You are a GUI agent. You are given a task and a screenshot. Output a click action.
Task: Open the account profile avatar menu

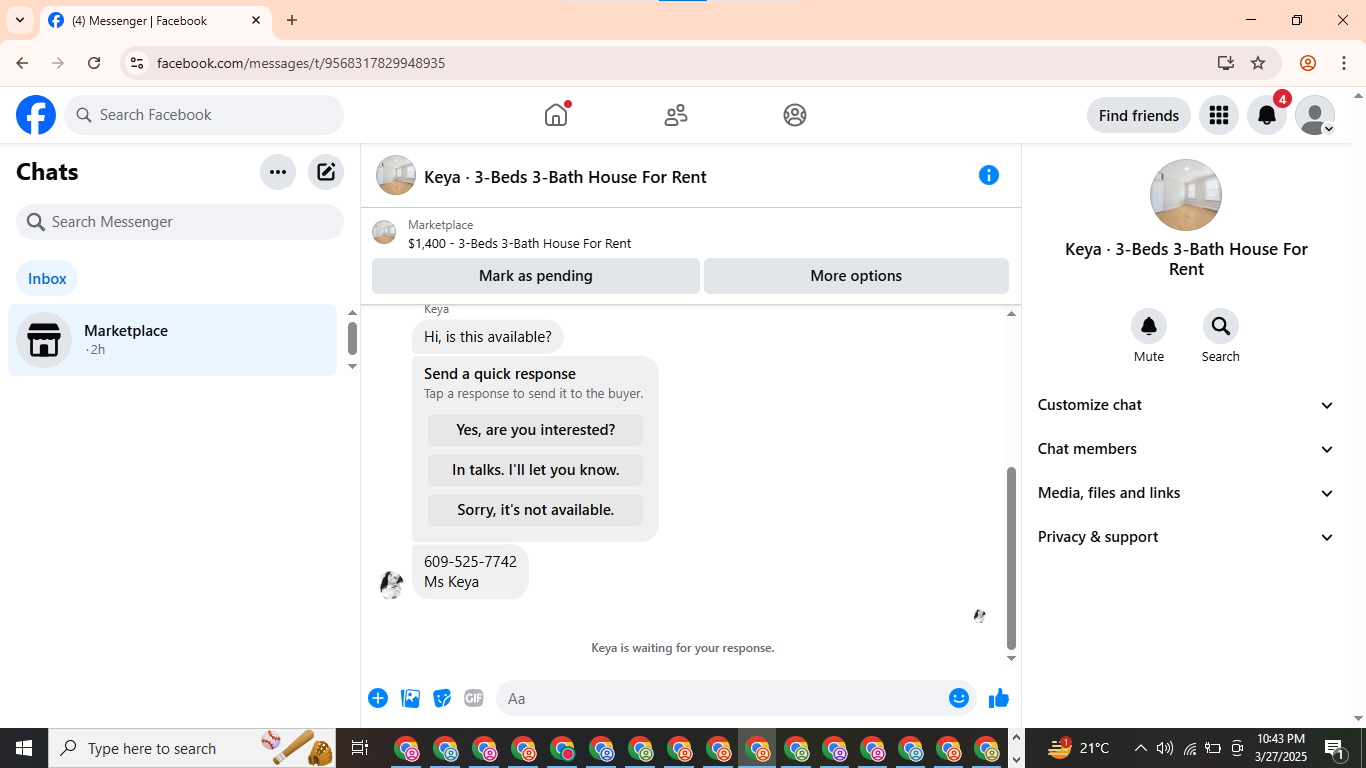tap(1315, 115)
